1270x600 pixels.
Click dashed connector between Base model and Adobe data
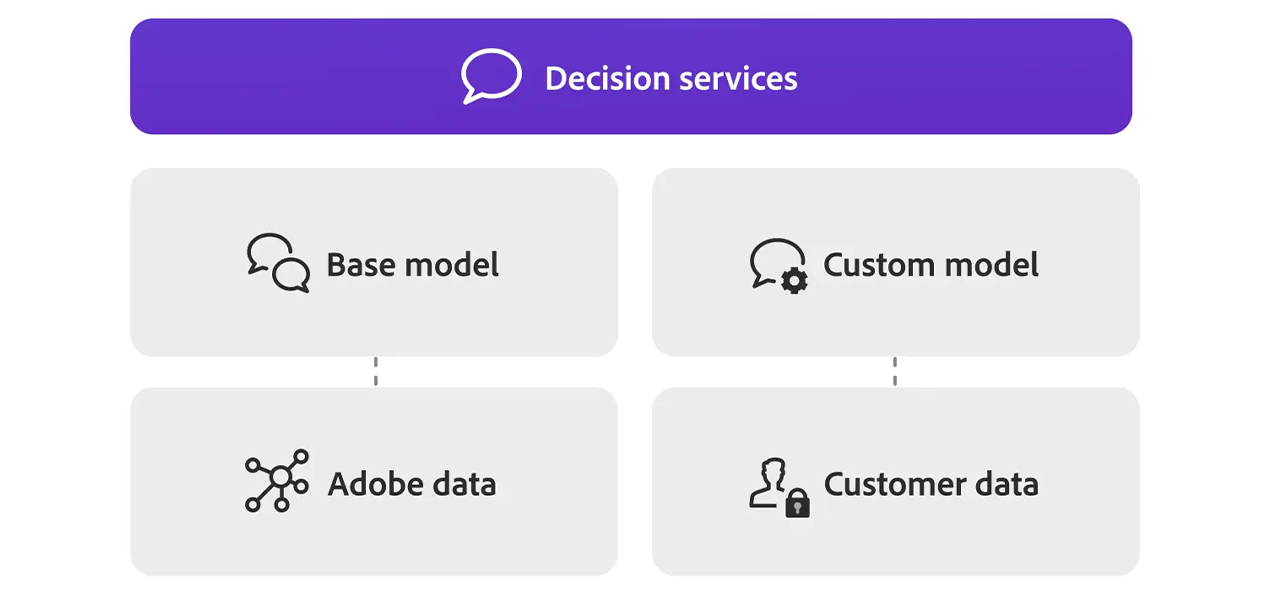click(375, 372)
